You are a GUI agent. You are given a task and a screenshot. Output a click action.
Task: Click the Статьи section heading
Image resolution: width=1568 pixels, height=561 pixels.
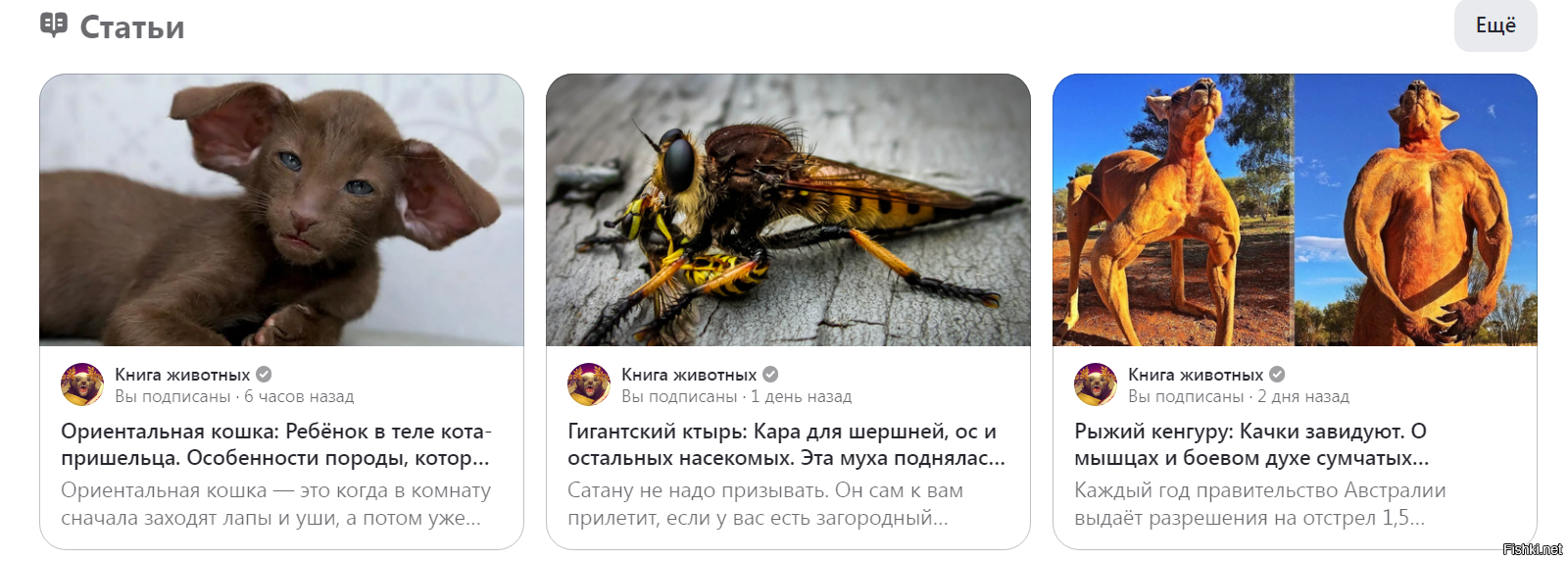pyautogui.click(x=132, y=26)
